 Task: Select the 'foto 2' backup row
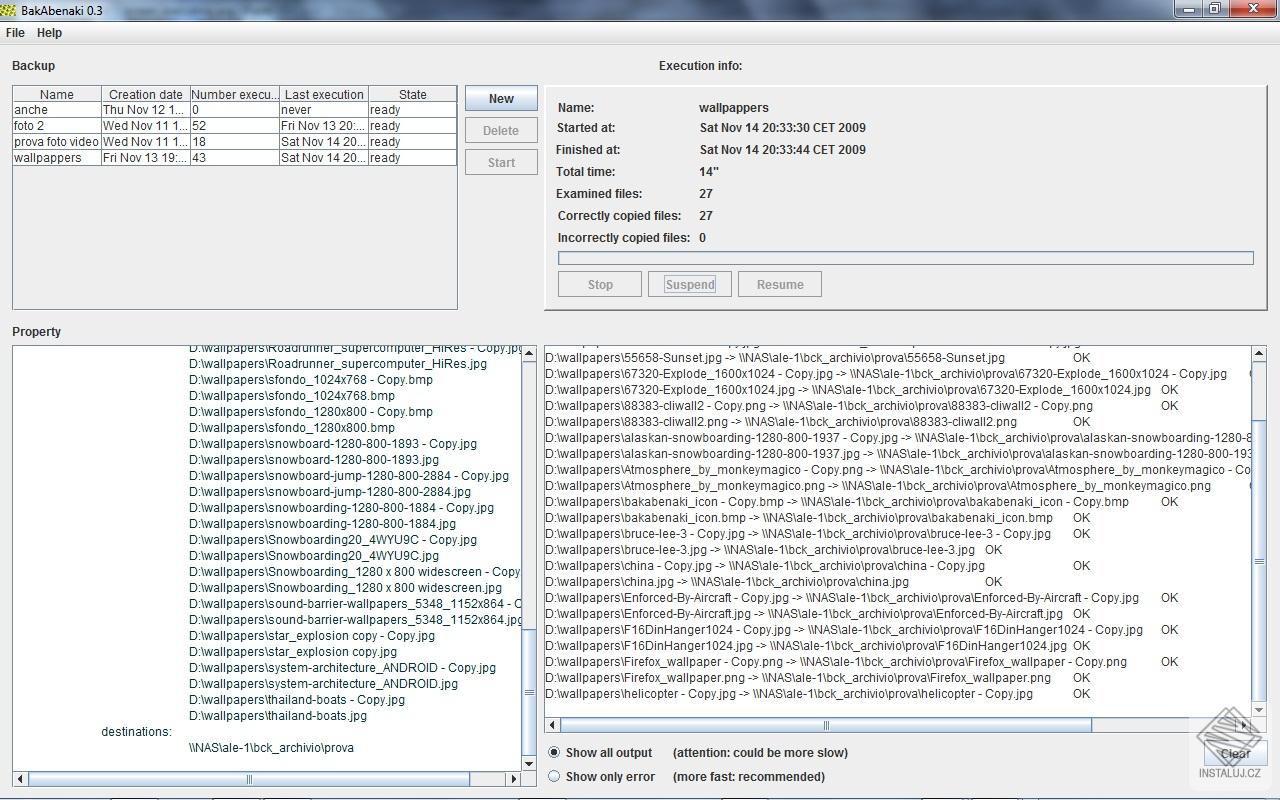coord(56,126)
